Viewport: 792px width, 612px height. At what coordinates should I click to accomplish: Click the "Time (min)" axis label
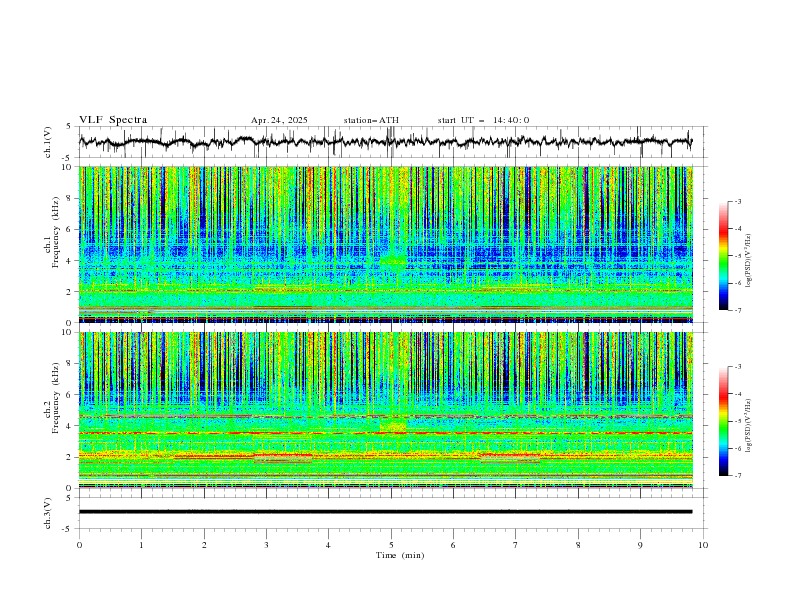coord(400,555)
